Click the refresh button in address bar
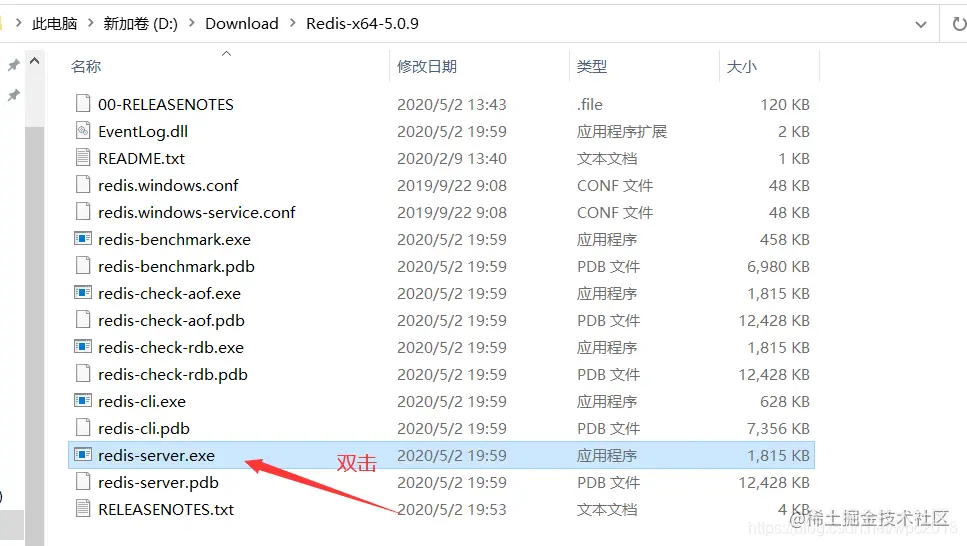The width and height of the screenshot is (967, 546). (x=958, y=24)
